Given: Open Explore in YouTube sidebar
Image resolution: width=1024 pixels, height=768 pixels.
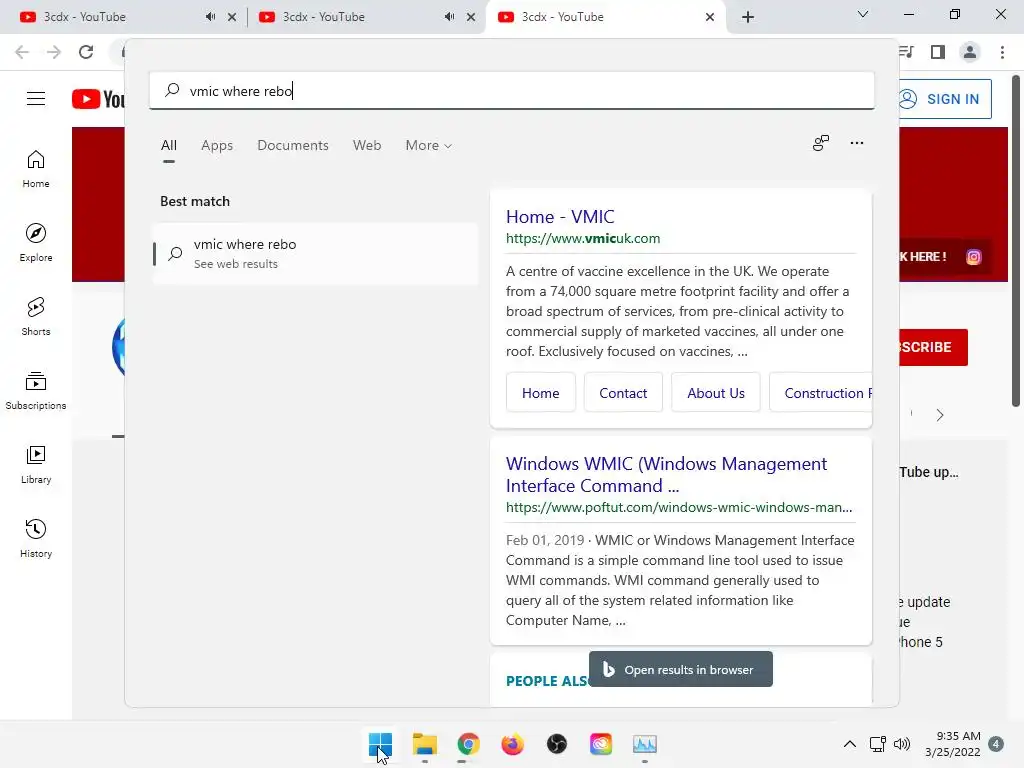Looking at the screenshot, I should [x=36, y=242].
